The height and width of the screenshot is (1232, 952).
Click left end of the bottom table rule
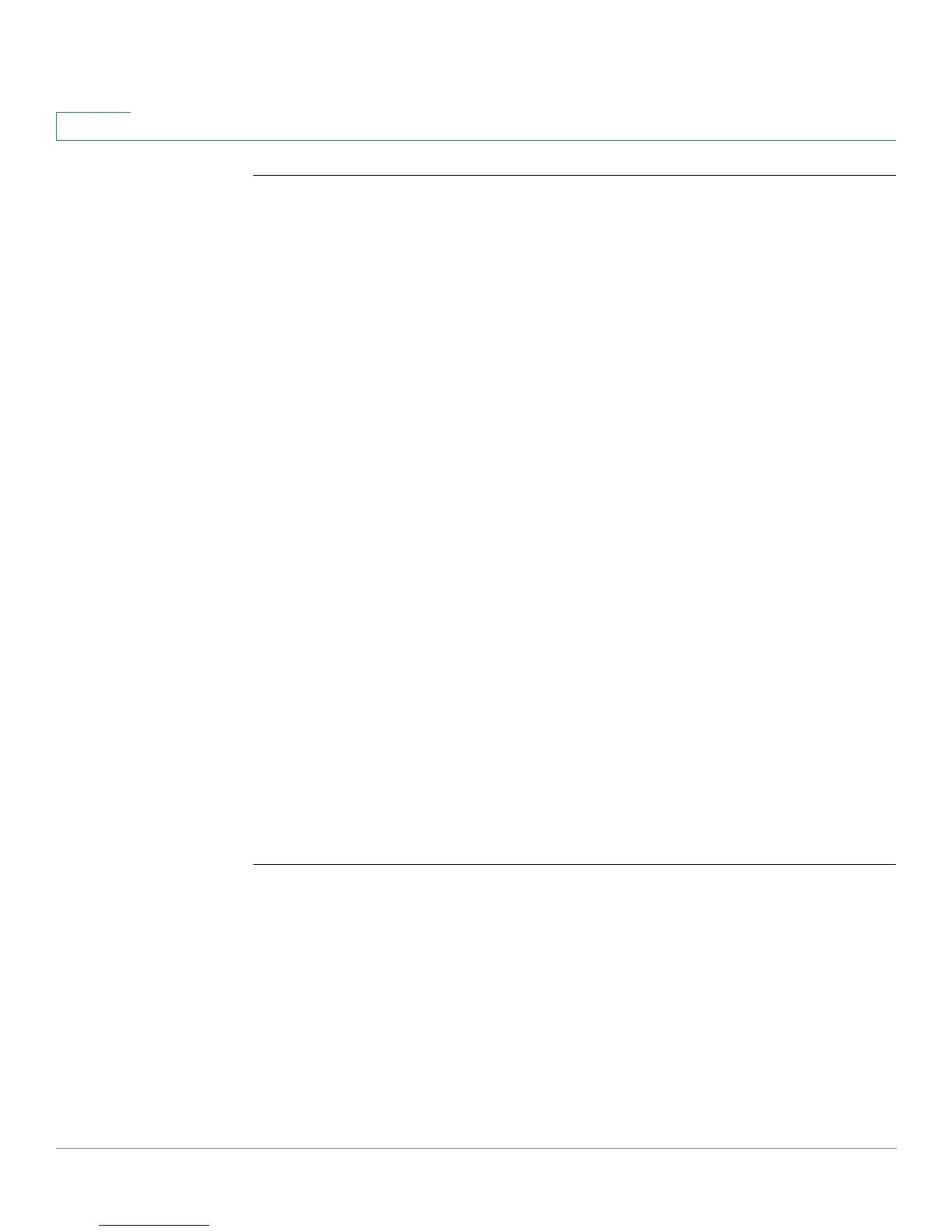(x=256, y=864)
